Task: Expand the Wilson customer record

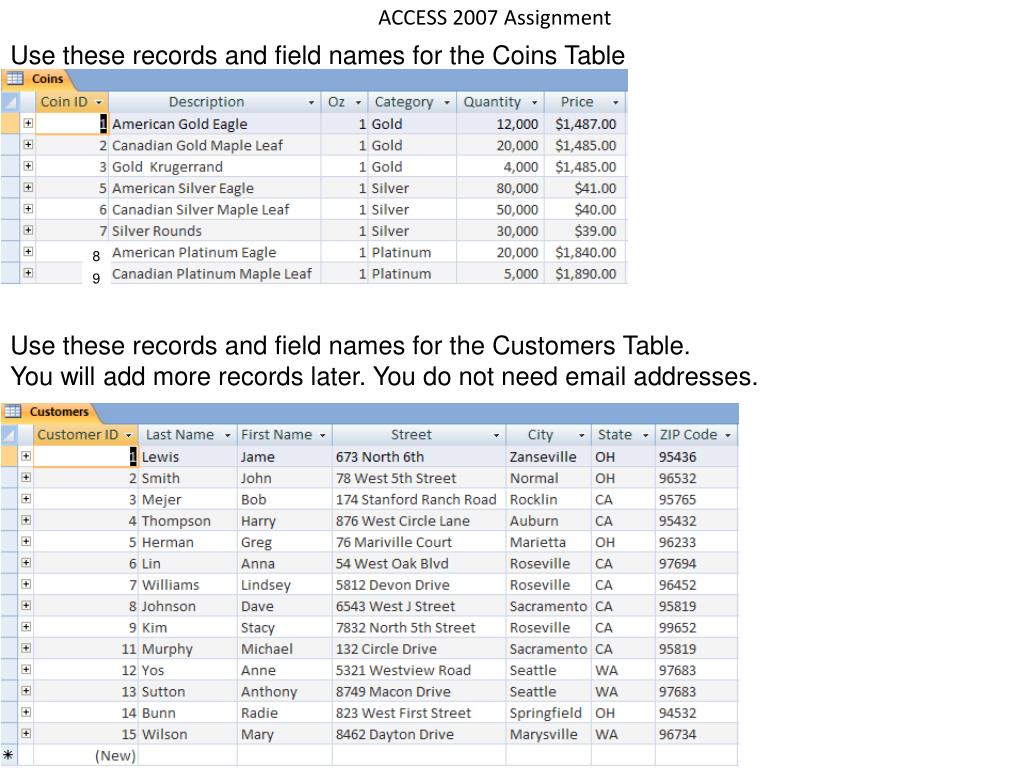Action: (25, 733)
